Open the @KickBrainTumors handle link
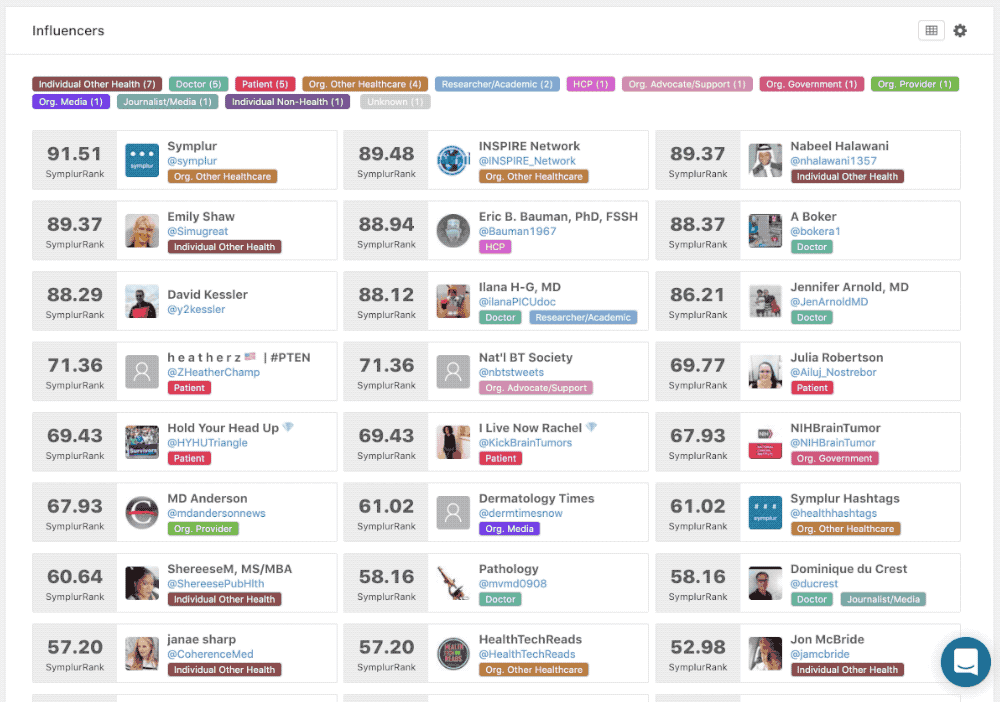The image size is (1000, 702). (x=526, y=443)
